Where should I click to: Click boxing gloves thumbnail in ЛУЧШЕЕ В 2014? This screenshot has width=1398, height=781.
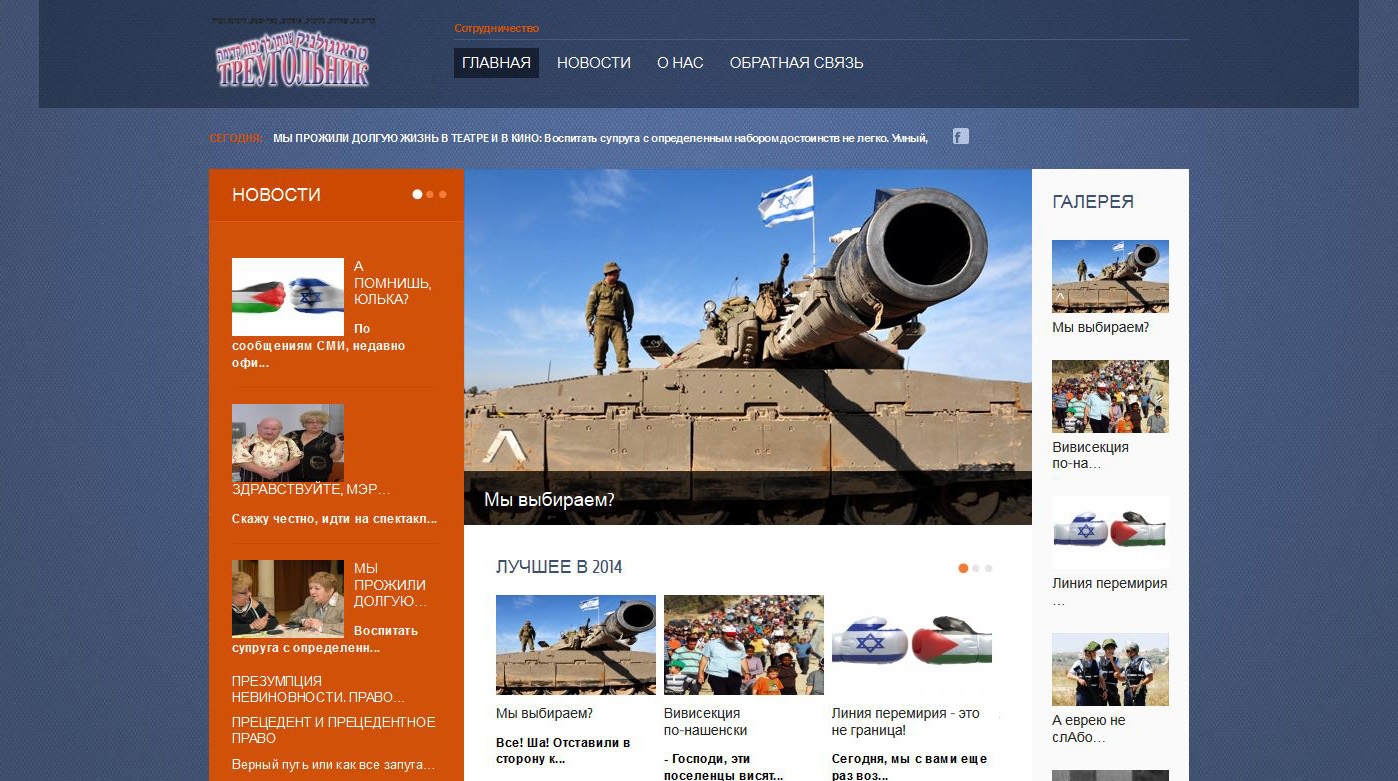point(911,644)
